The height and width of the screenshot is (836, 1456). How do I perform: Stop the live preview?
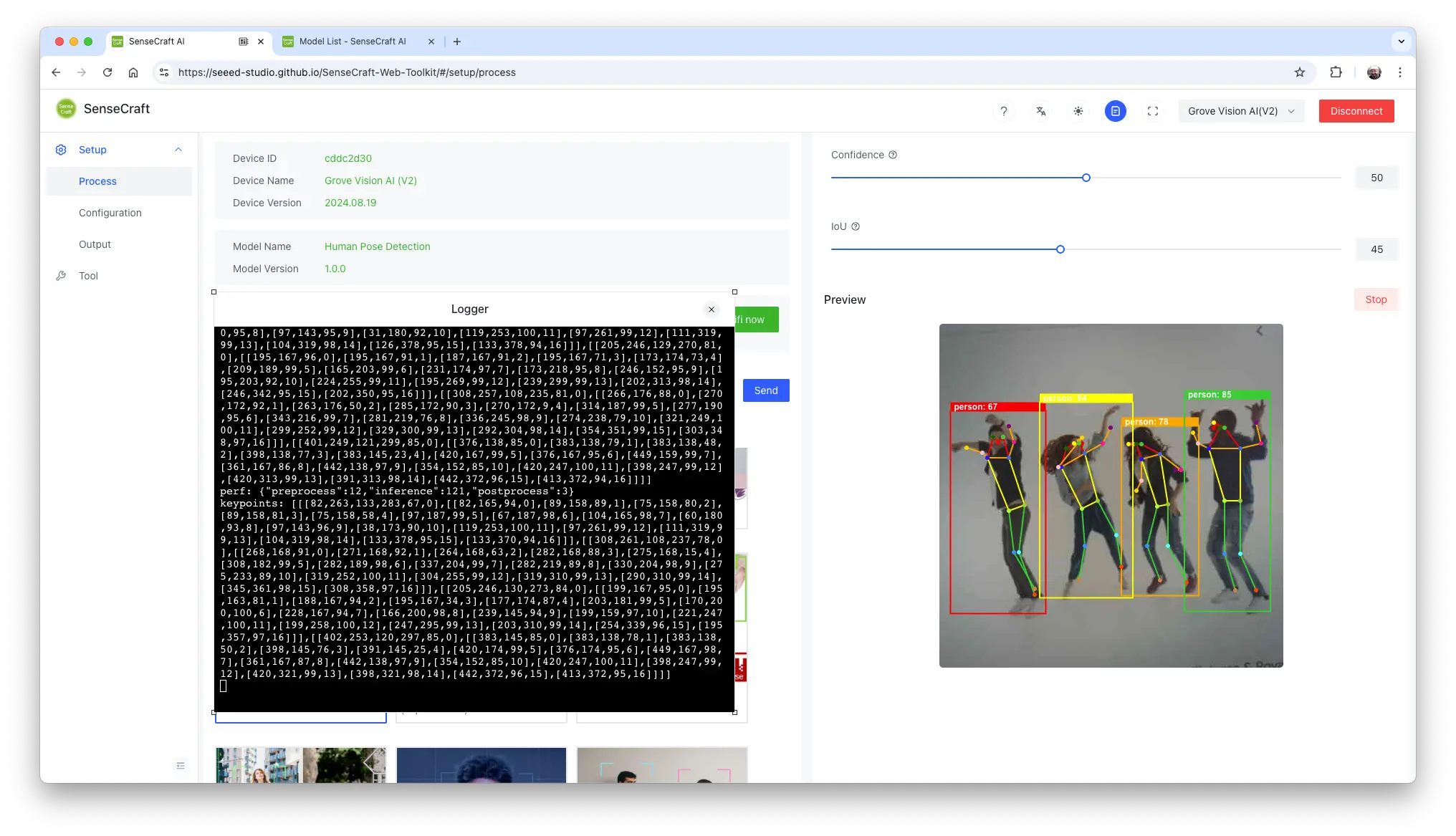pyautogui.click(x=1375, y=299)
